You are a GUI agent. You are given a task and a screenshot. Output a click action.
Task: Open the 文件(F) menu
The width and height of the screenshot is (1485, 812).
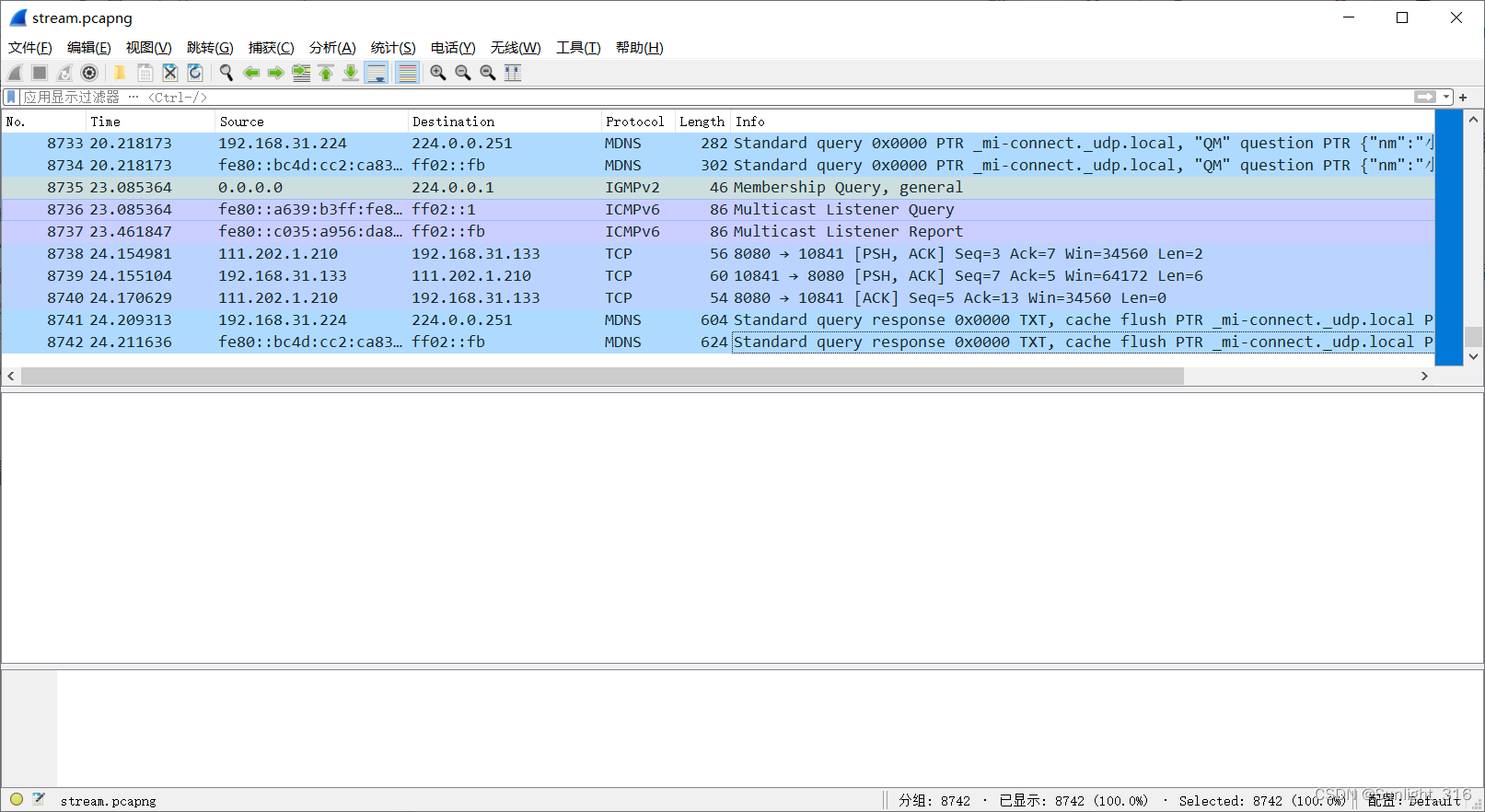coord(30,48)
